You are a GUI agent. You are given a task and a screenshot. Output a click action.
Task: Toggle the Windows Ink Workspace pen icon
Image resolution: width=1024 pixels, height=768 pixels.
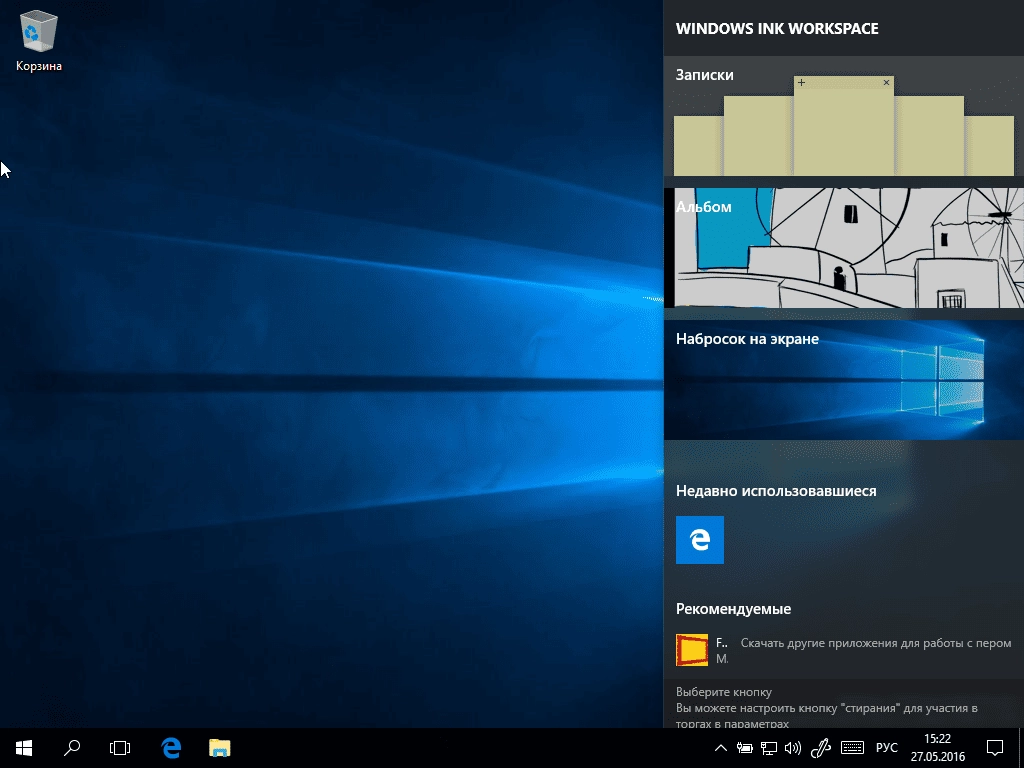click(x=820, y=748)
